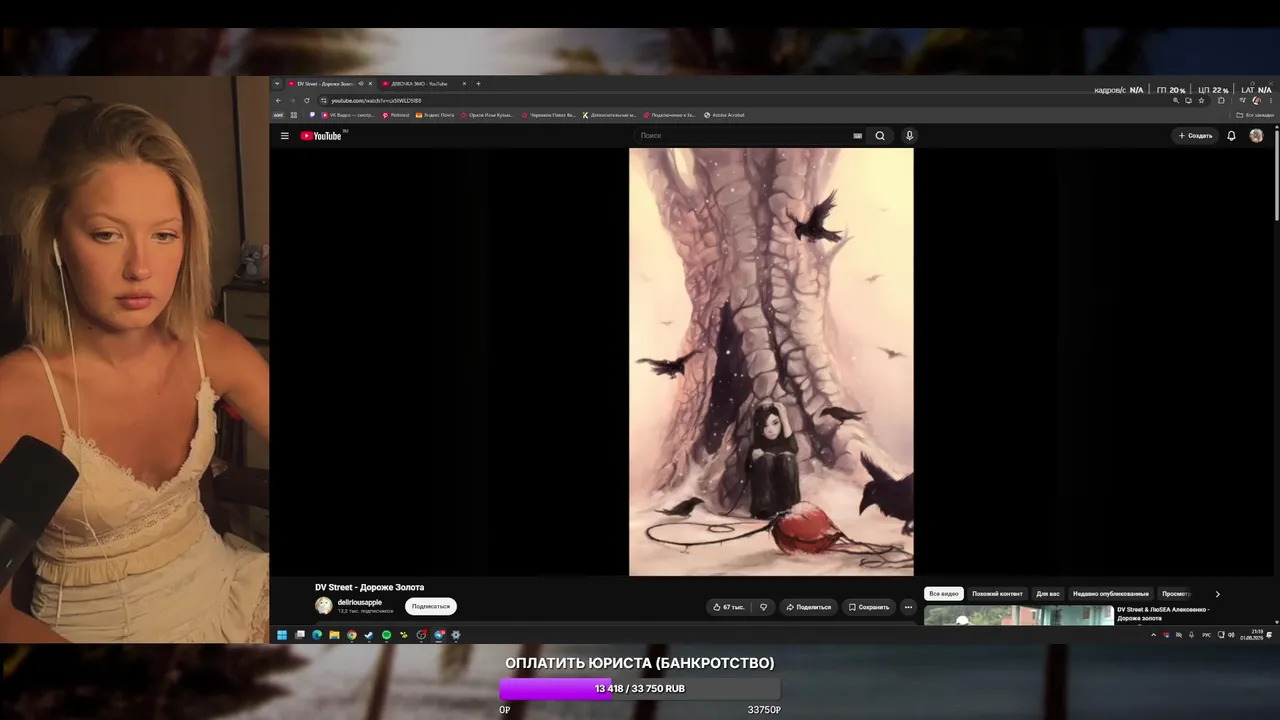Open the three-dot more actions under video
This screenshot has width=1280, height=720.
pyautogui.click(x=908, y=607)
